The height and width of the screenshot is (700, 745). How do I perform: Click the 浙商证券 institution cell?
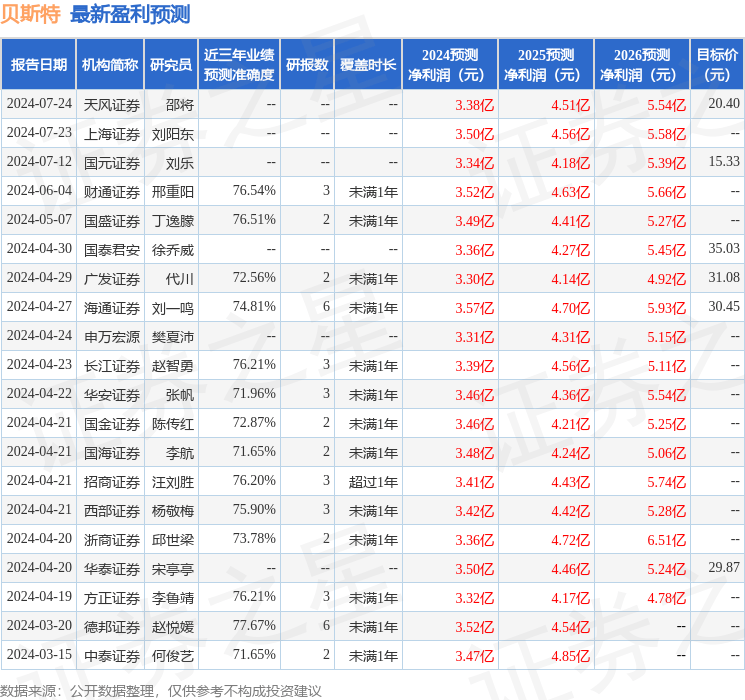112,540
